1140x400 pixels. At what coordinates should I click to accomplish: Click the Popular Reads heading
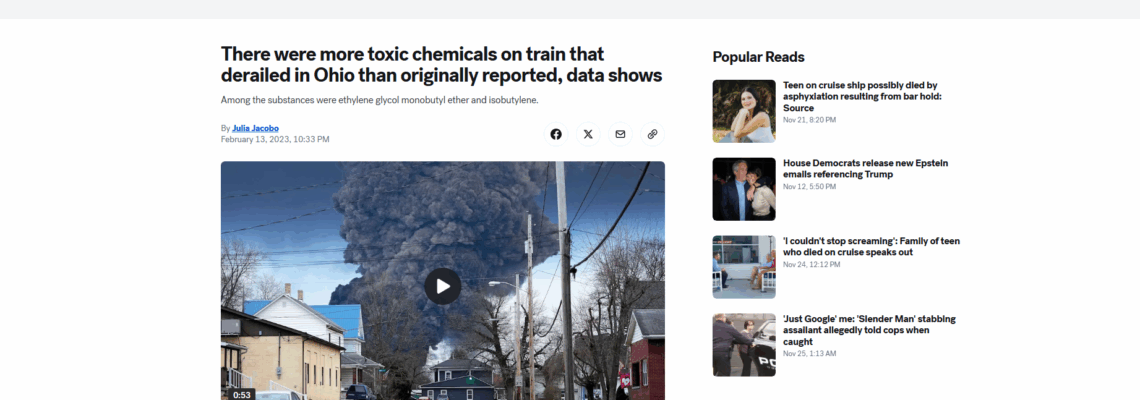(x=758, y=57)
